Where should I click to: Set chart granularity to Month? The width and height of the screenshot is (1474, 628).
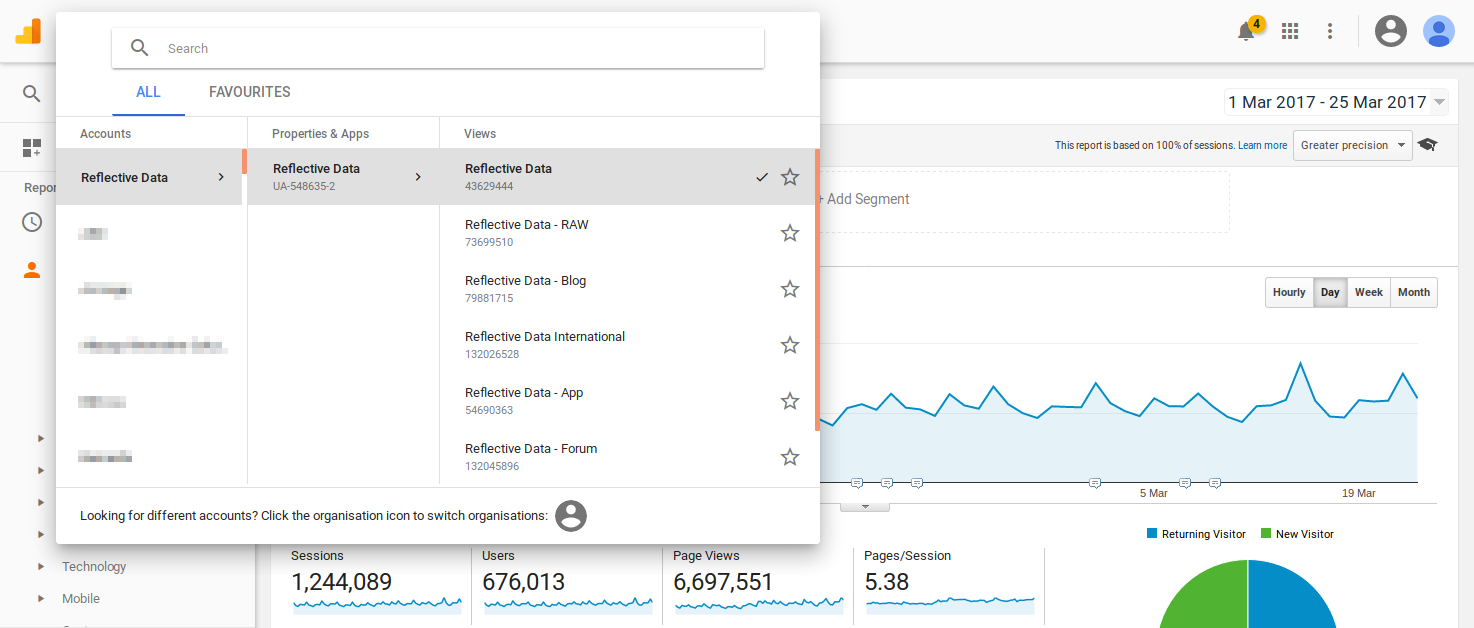click(1414, 292)
